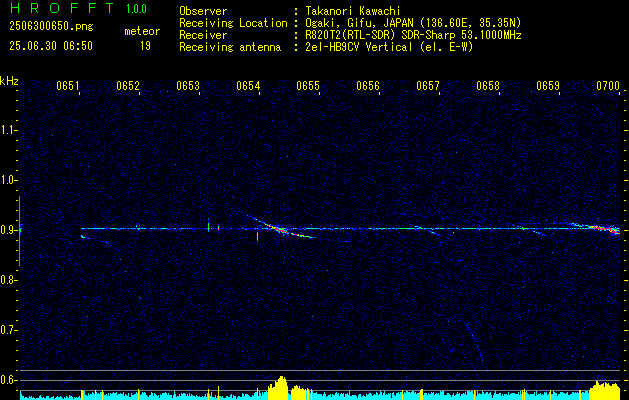The image size is (629, 400).
Task: Click time marker 0656
Action: [x=368, y=86]
